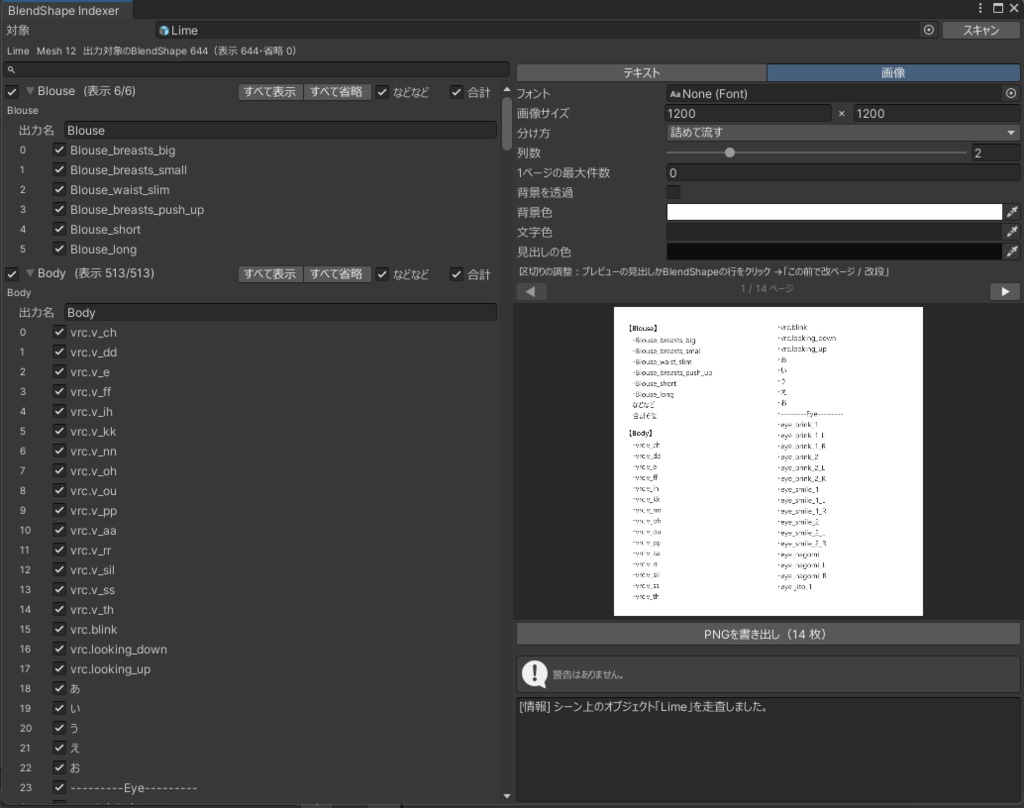Open the window kebab menu icon
The height and width of the screenshot is (808, 1024).
pos(980,8)
